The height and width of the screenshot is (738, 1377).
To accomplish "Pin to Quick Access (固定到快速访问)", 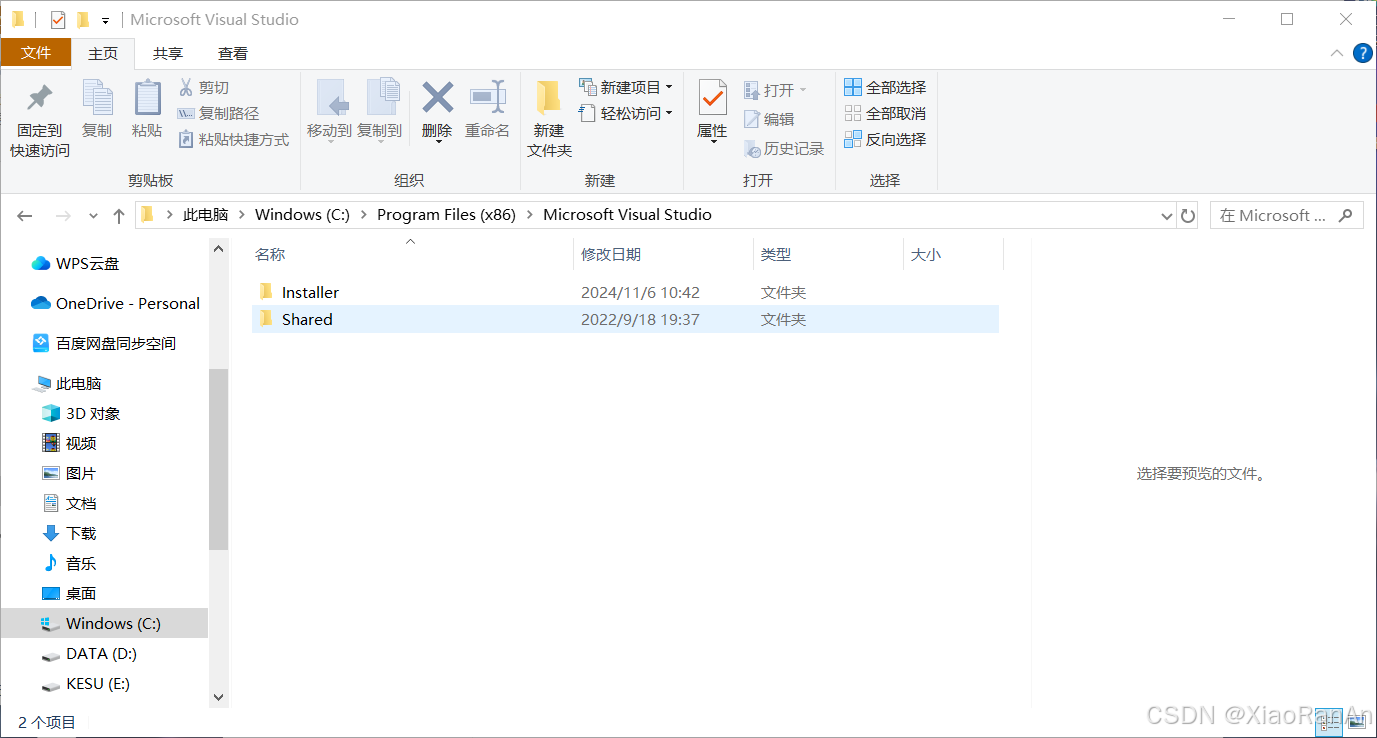I will [40, 120].
